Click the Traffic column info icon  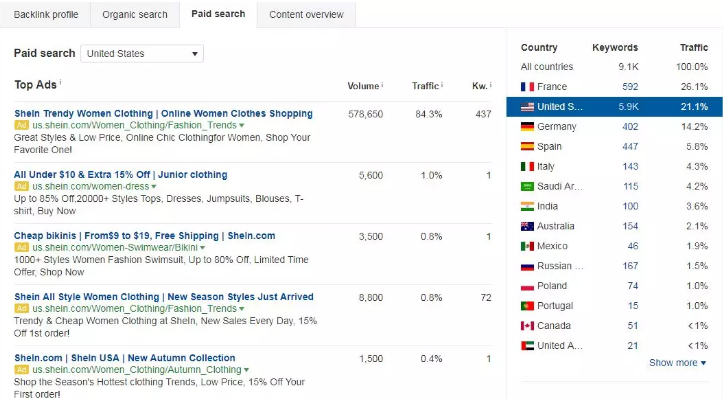tap(442, 85)
